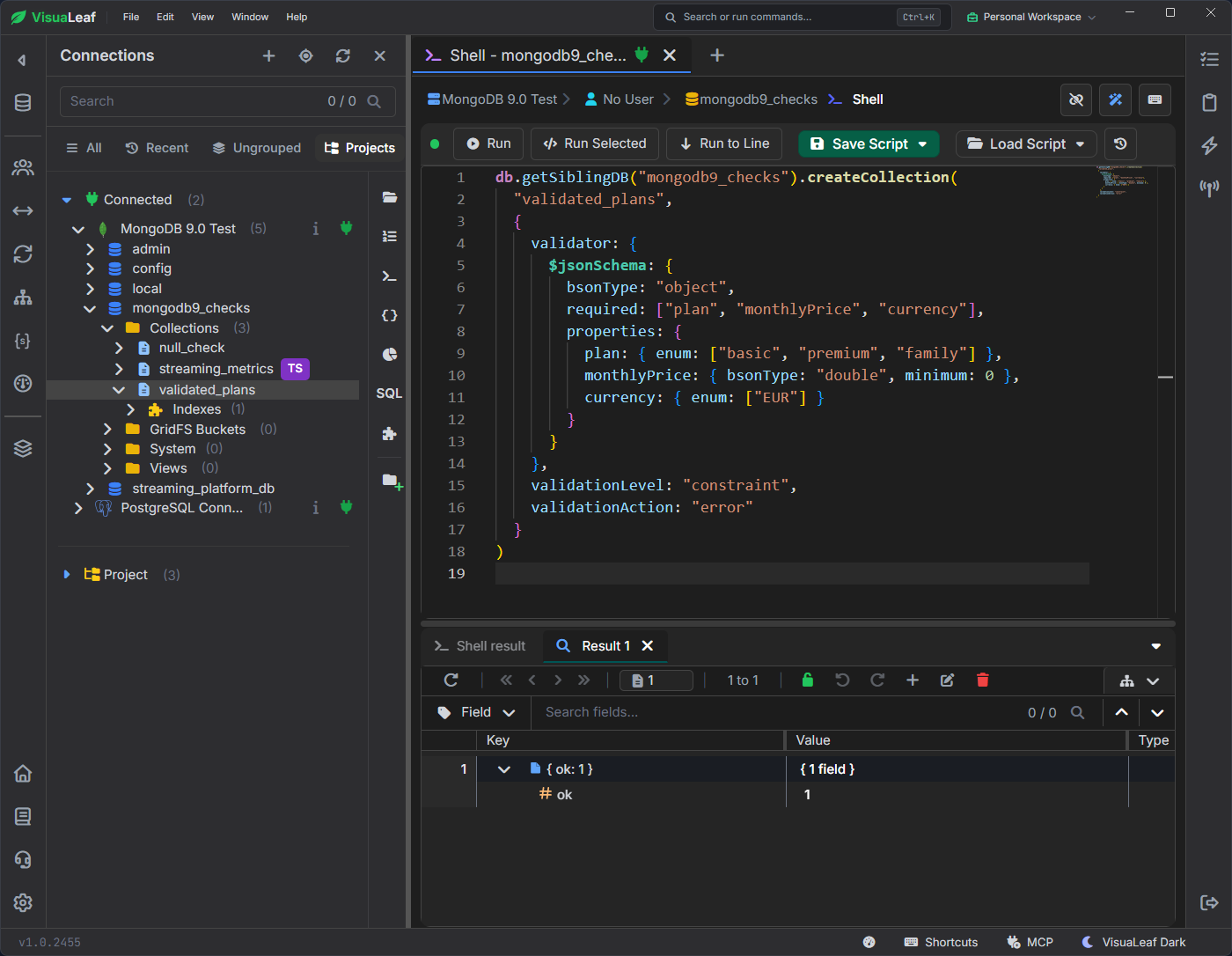Add a new connection with plus icon

click(269, 55)
